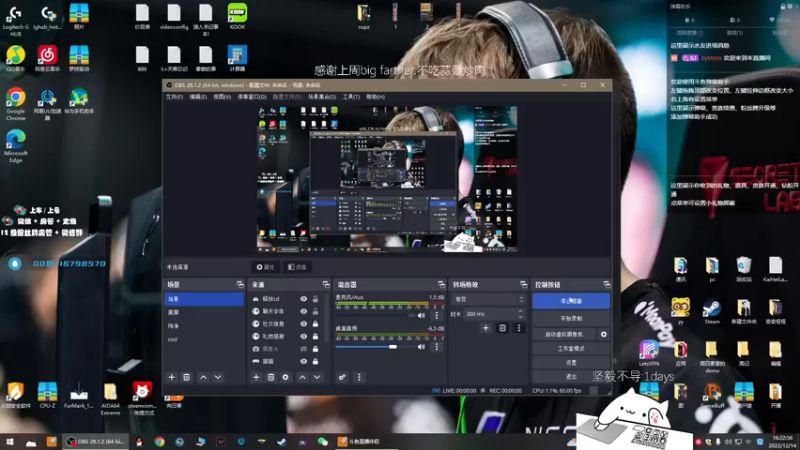Image resolution: width=800 pixels, height=450 pixels.
Task: Toggle the lock on the 聊天字幕 source
Action: point(315,311)
